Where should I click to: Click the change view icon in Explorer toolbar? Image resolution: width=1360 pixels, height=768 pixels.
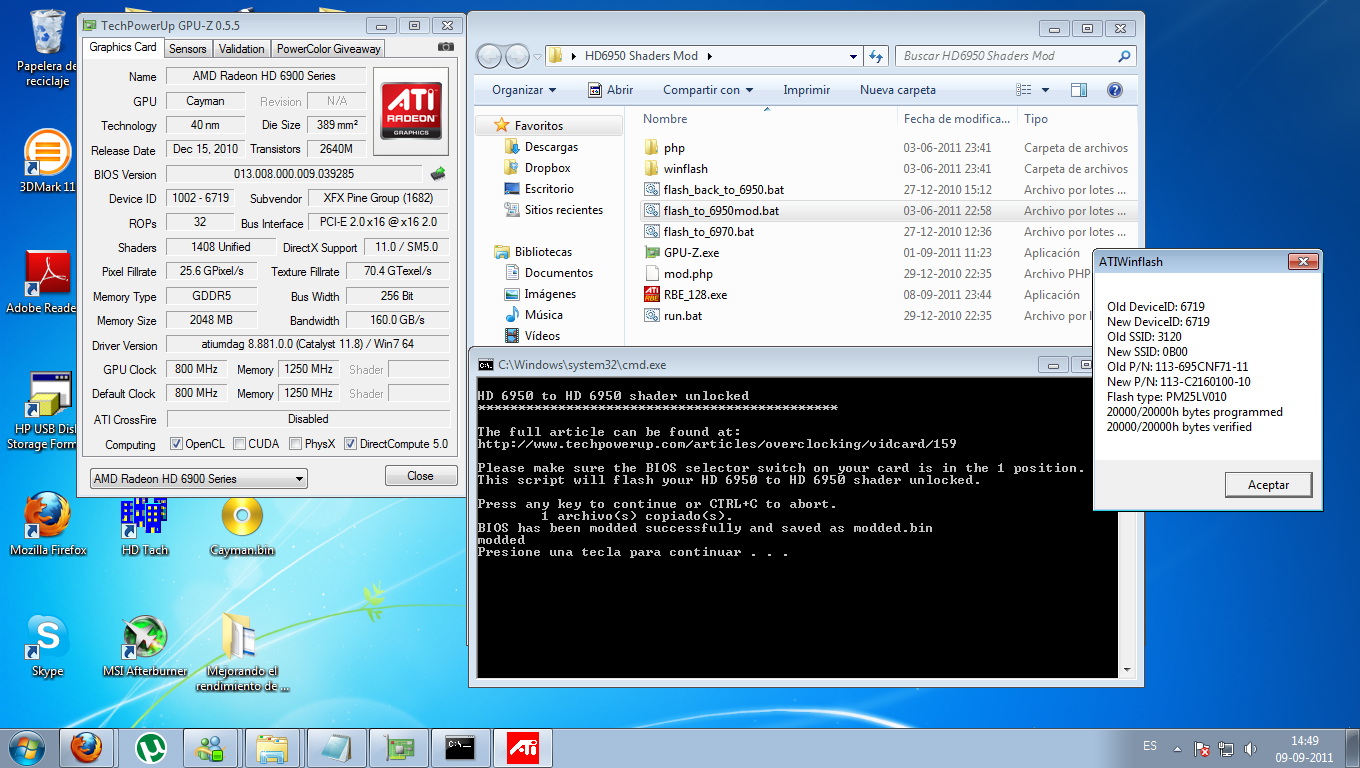coord(1023,90)
